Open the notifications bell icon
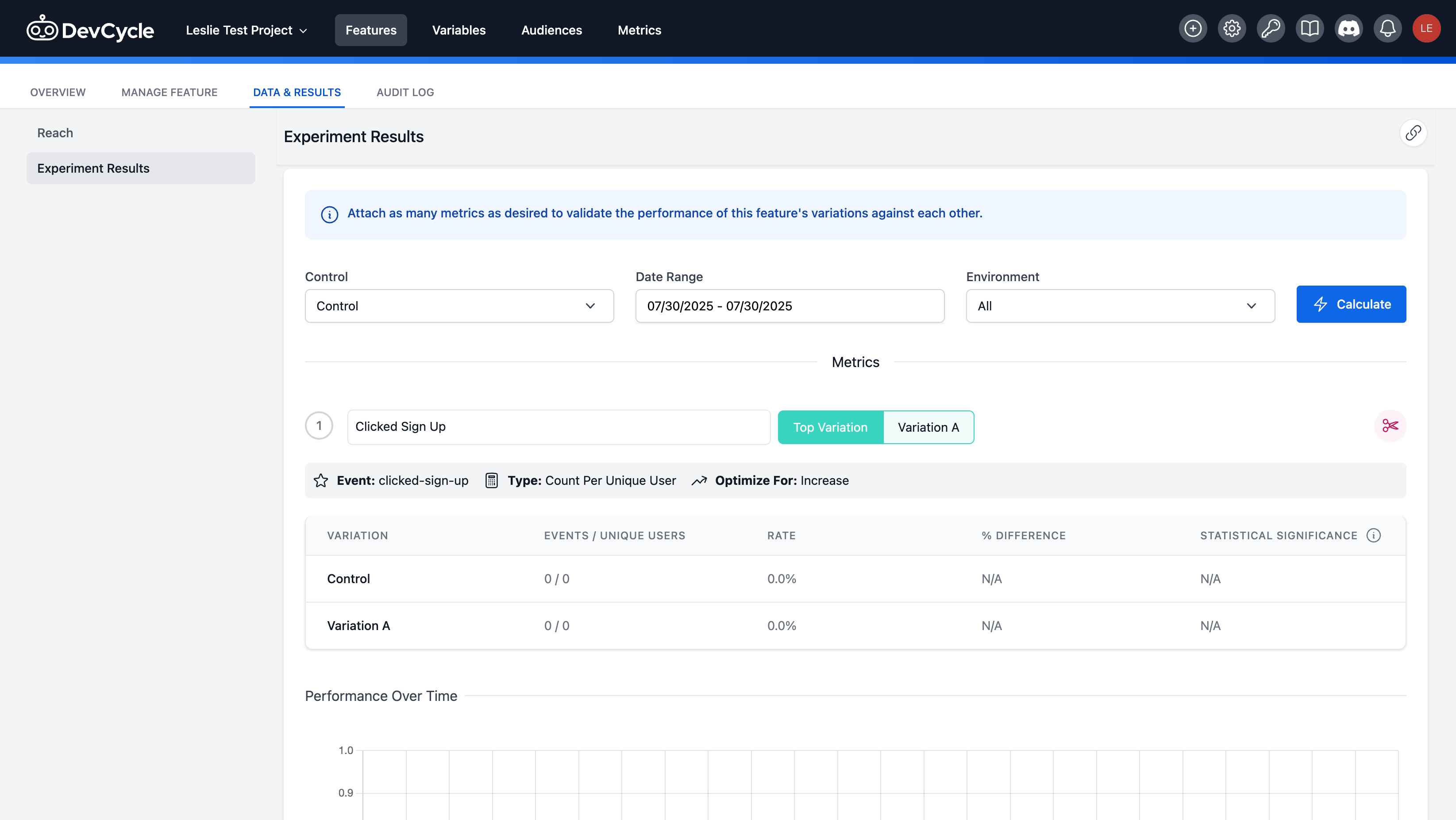 (x=1387, y=29)
